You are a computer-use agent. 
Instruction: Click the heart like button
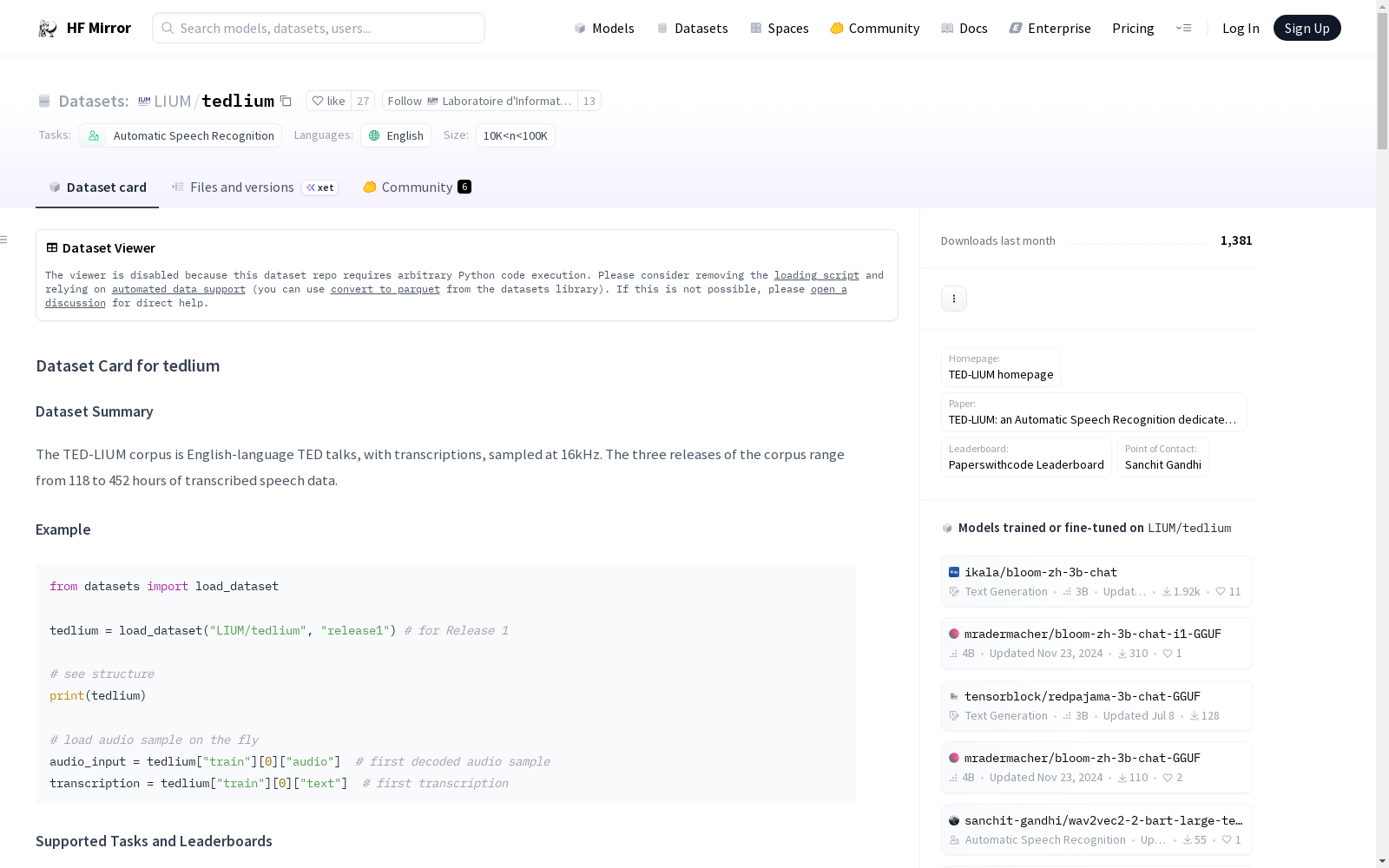(328, 101)
